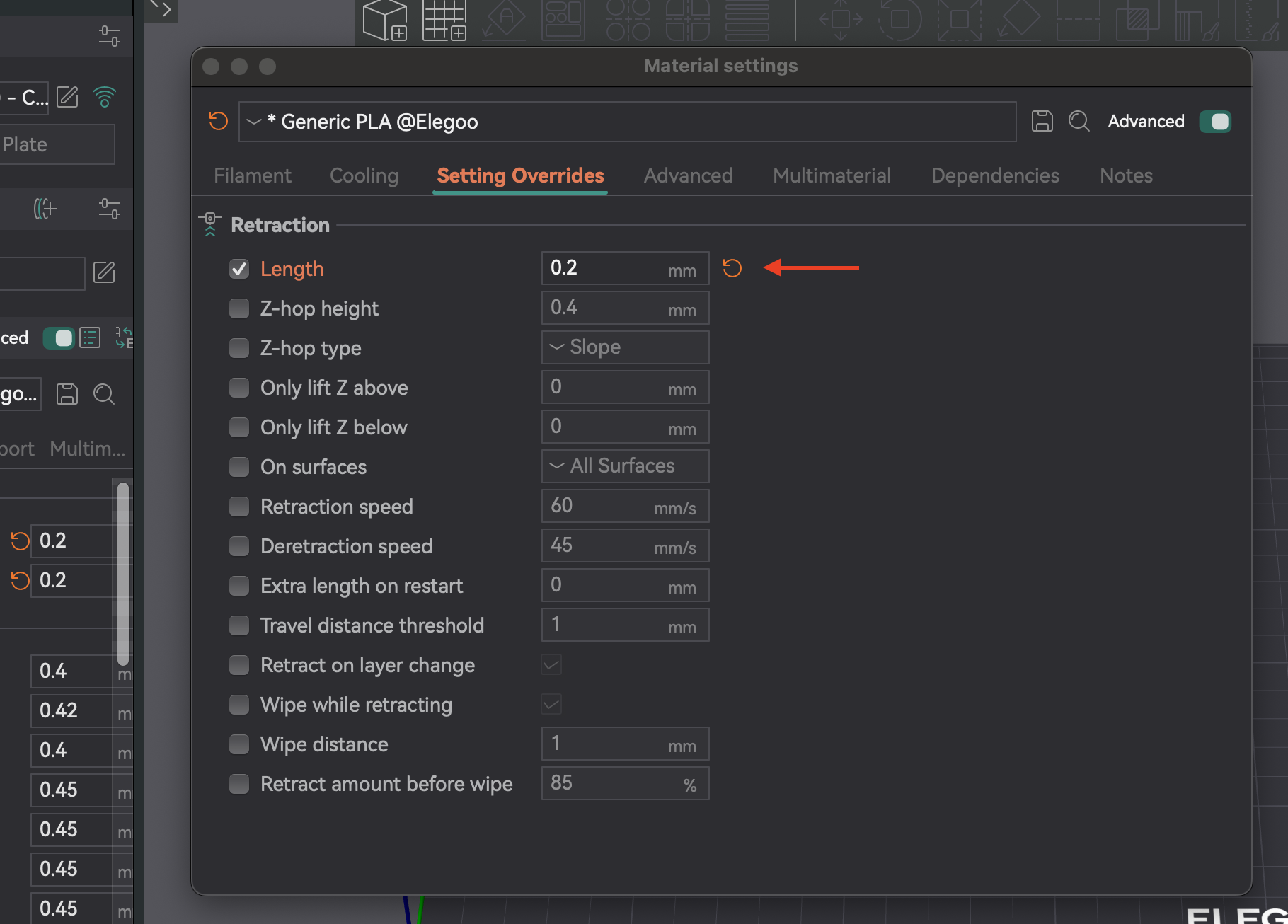Open the Z-hop type Slope dropdown
Screen dimensions: 1288x924
(625, 347)
